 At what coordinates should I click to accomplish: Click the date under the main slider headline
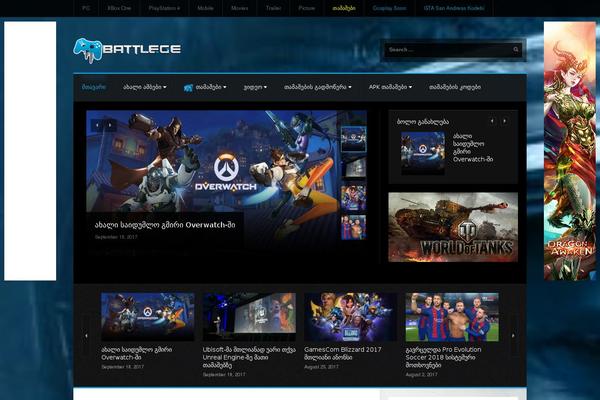116,237
